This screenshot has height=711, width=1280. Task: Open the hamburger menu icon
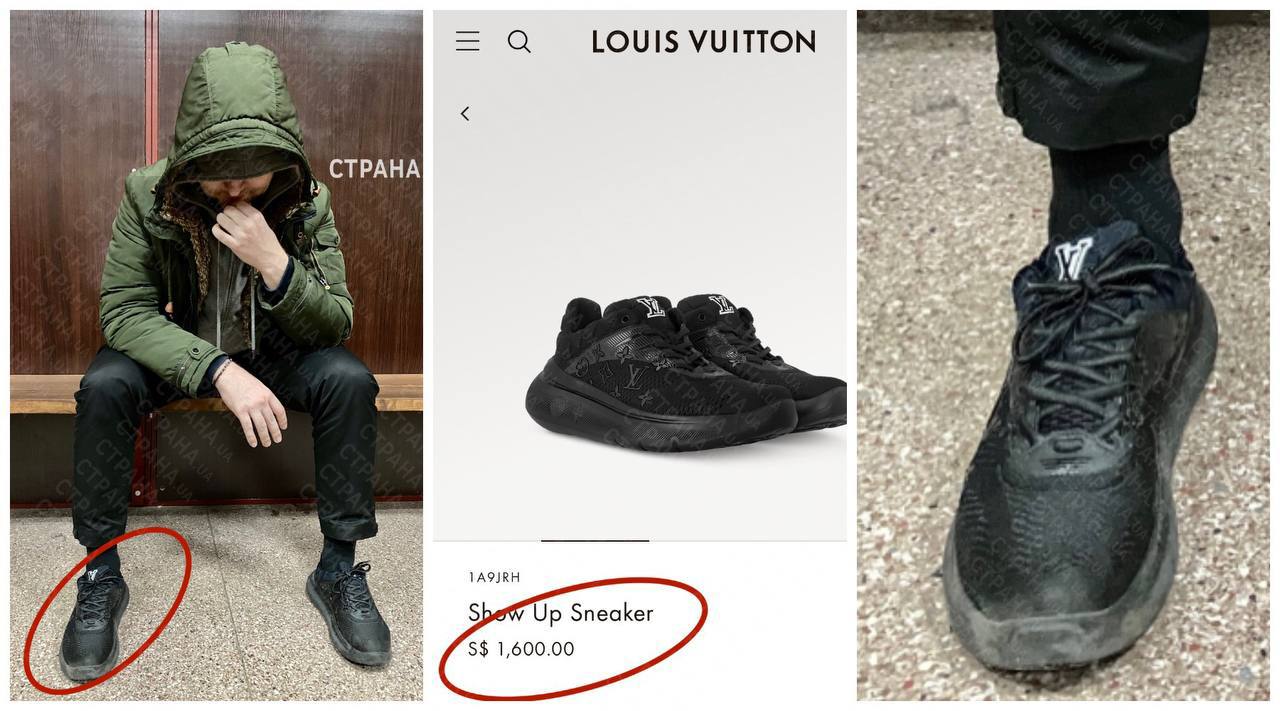[x=467, y=41]
